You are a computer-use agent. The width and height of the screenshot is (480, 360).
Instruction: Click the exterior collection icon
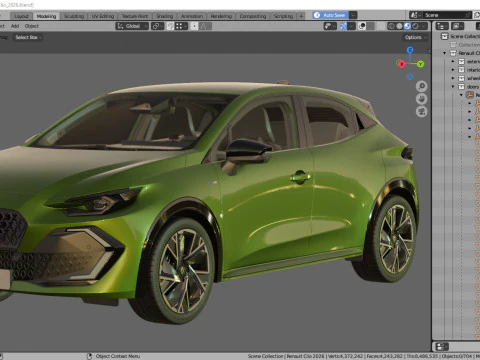click(461, 62)
